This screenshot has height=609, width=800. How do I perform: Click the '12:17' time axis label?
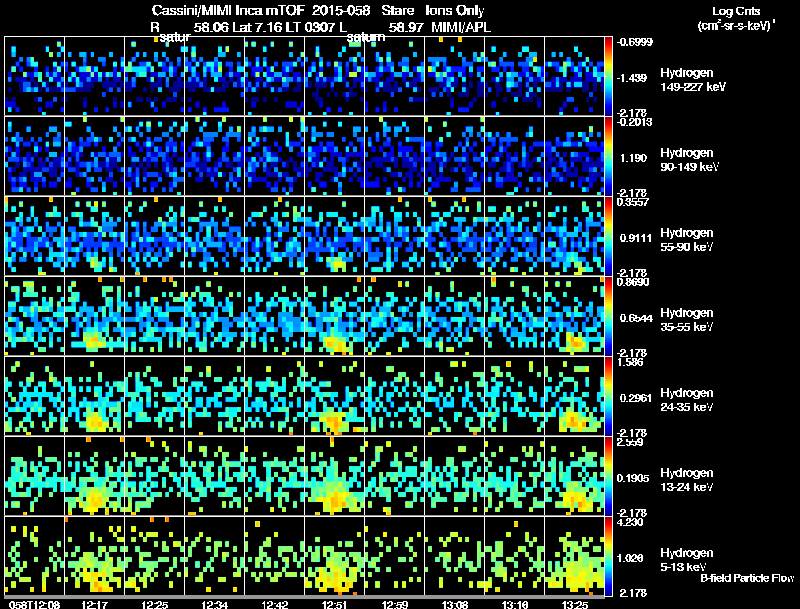tap(94, 605)
